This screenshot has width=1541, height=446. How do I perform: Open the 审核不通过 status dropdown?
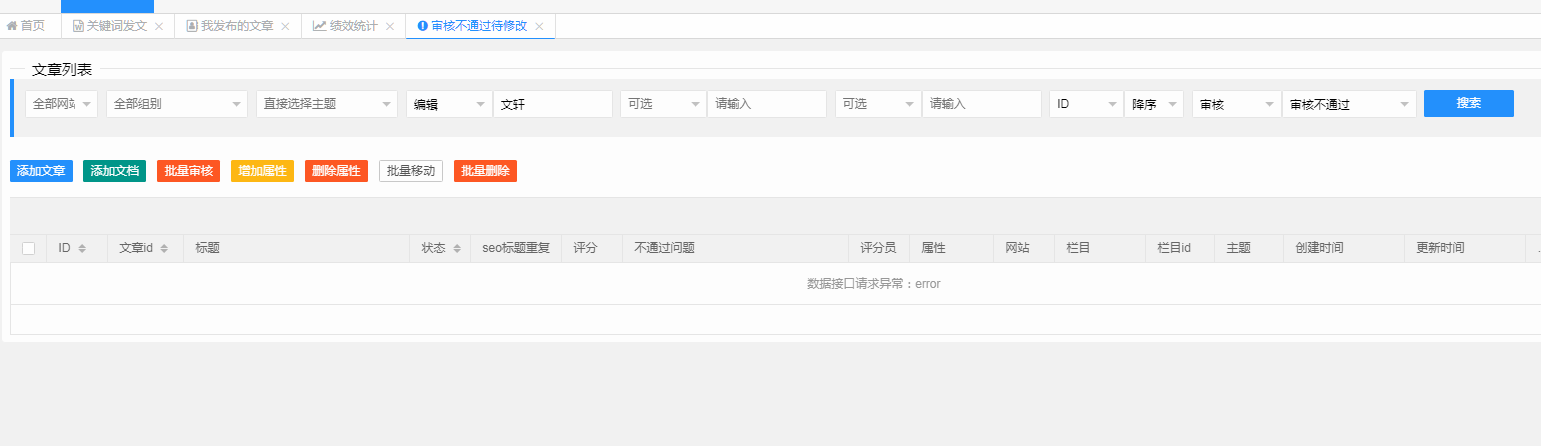pos(1349,104)
